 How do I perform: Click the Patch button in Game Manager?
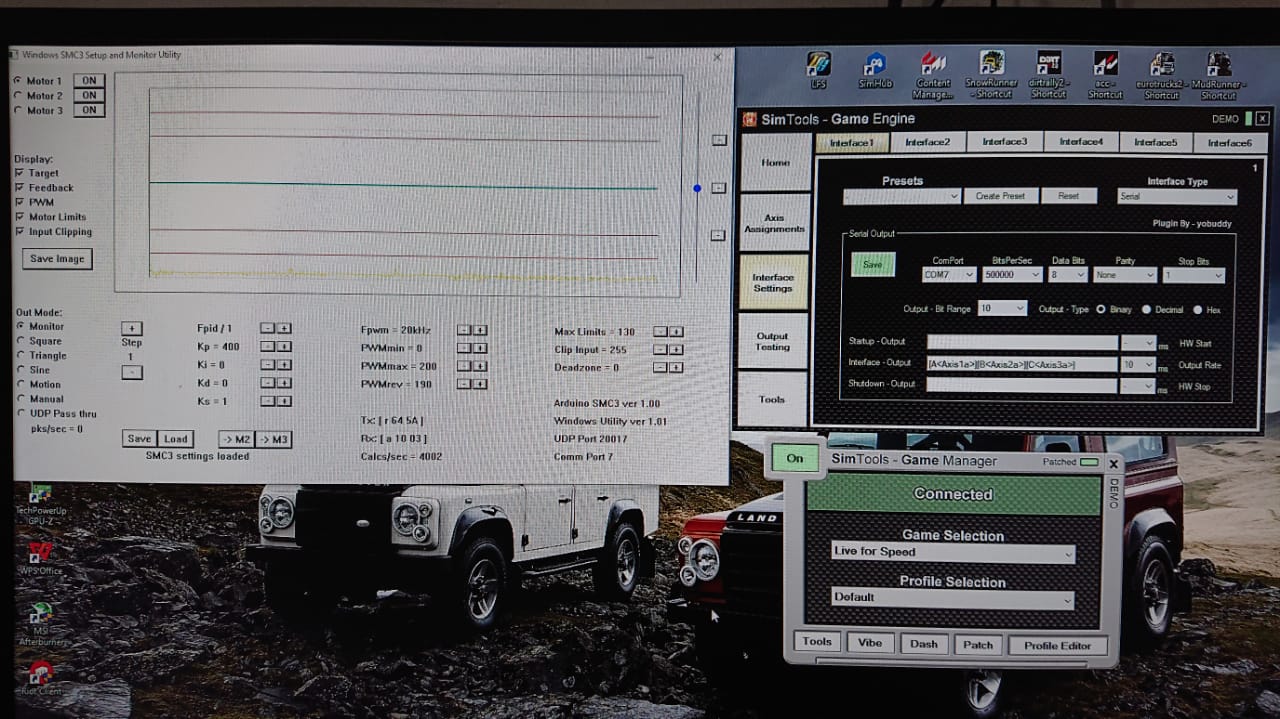(x=978, y=645)
